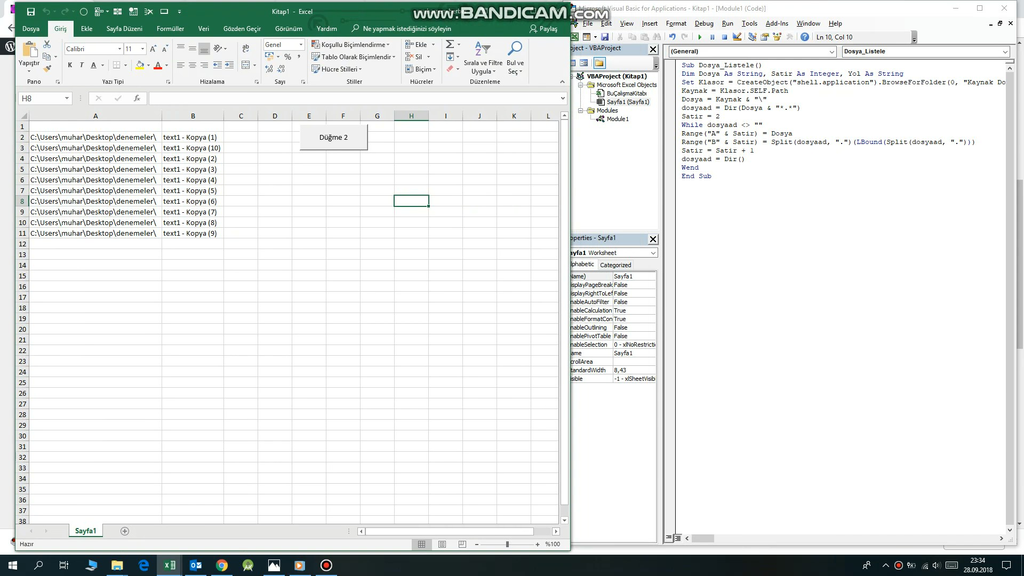Screen dimensions: 1024x576
Task: Toggle center horizontal alignment
Action: click(x=192, y=65)
